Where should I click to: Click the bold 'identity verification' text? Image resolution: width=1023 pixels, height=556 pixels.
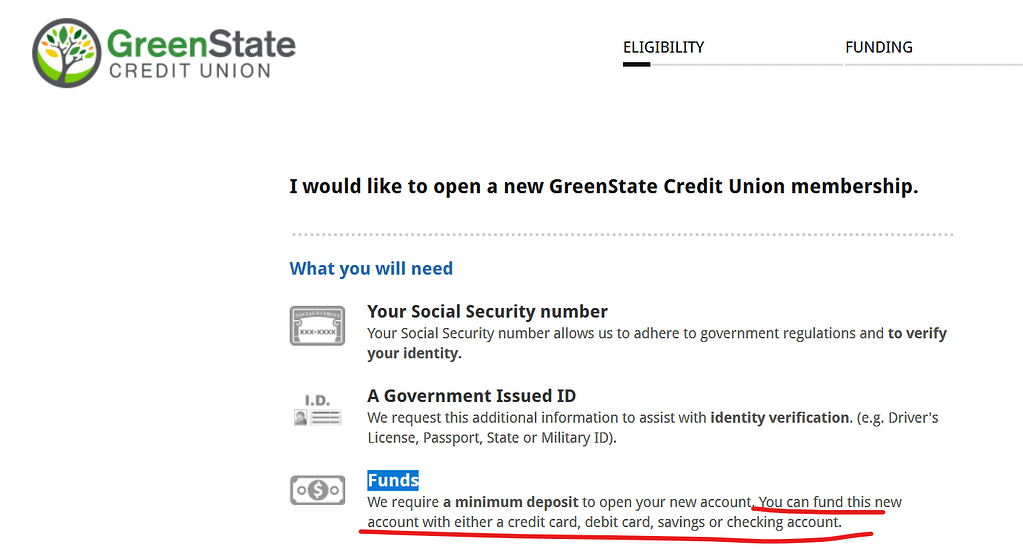[779, 417]
